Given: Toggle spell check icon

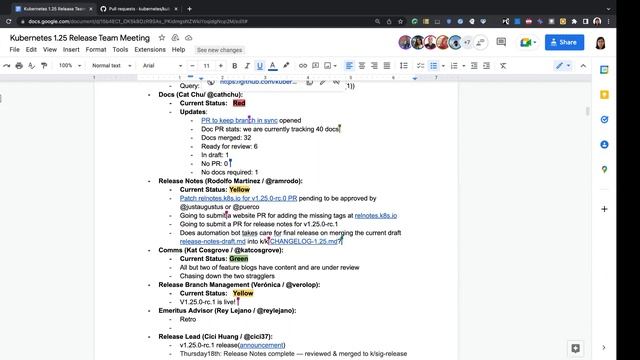Looking at the screenshot, I should (31, 66).
